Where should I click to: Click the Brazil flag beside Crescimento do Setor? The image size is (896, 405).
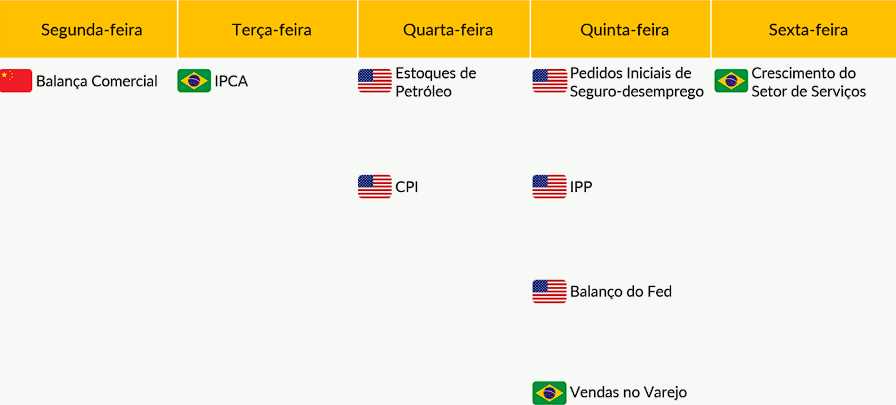731,81
